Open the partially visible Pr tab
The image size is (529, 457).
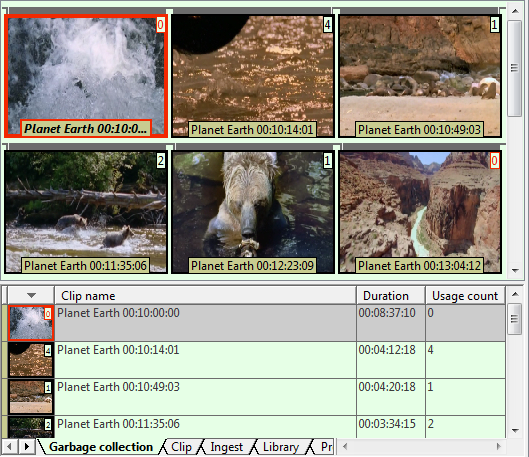point(326,447)
